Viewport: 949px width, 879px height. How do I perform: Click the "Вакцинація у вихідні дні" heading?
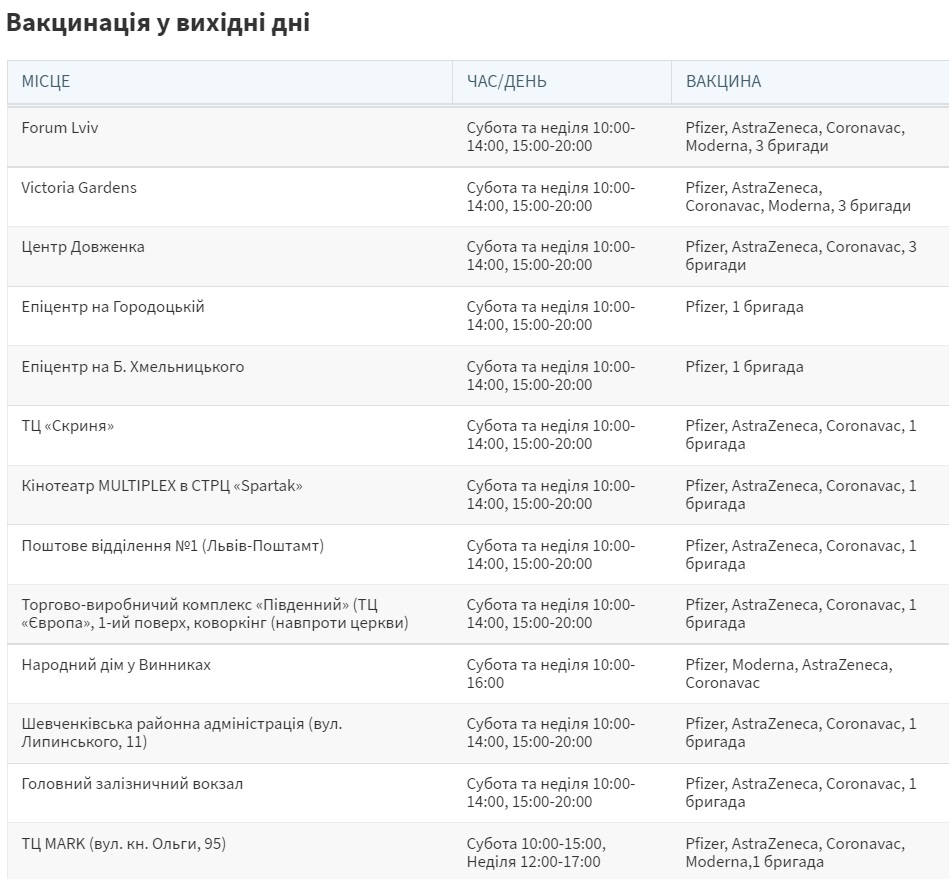coord(158,24)
